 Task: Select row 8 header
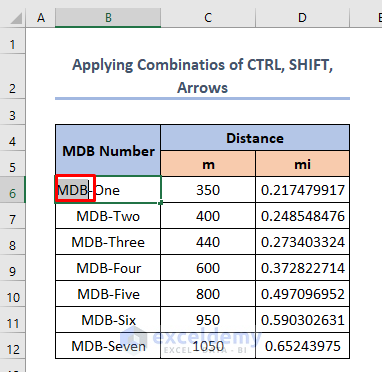13,242
